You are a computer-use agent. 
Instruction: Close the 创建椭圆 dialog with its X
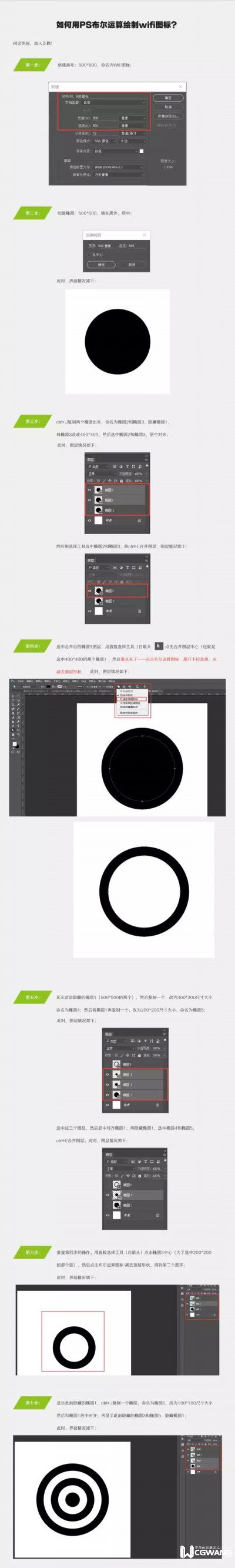(145, 235)
